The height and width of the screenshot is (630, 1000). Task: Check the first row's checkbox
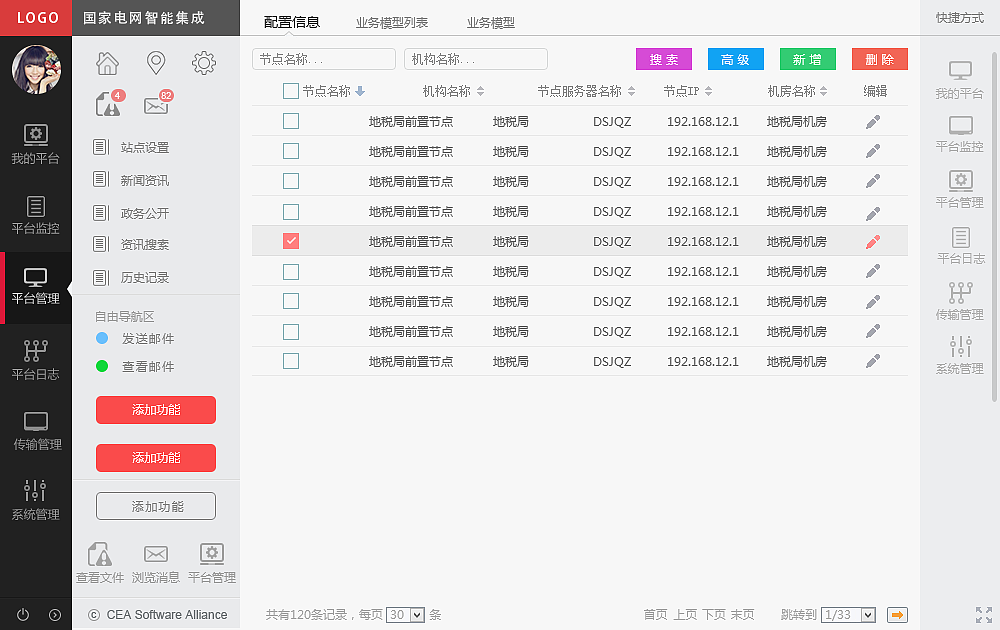coord(291,121)
